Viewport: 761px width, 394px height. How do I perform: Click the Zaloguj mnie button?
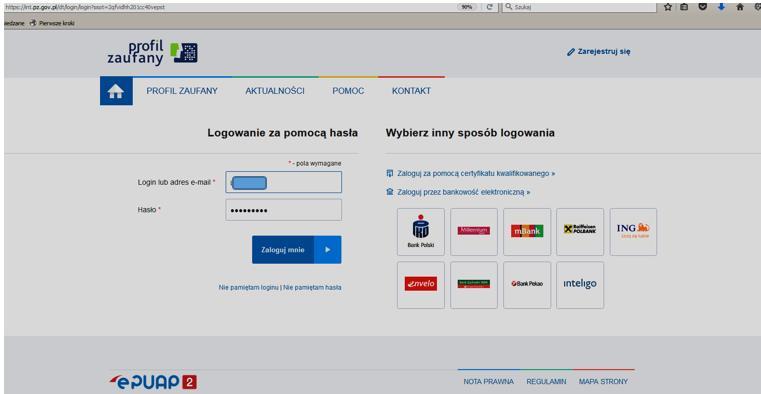(x=297, y=250)
